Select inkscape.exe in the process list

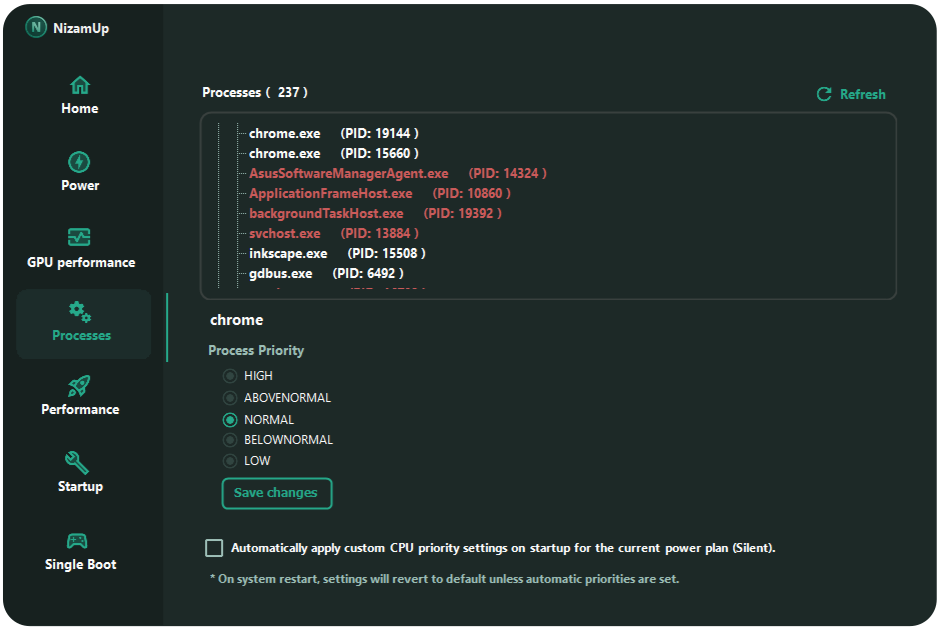click(x=288, y=253)
